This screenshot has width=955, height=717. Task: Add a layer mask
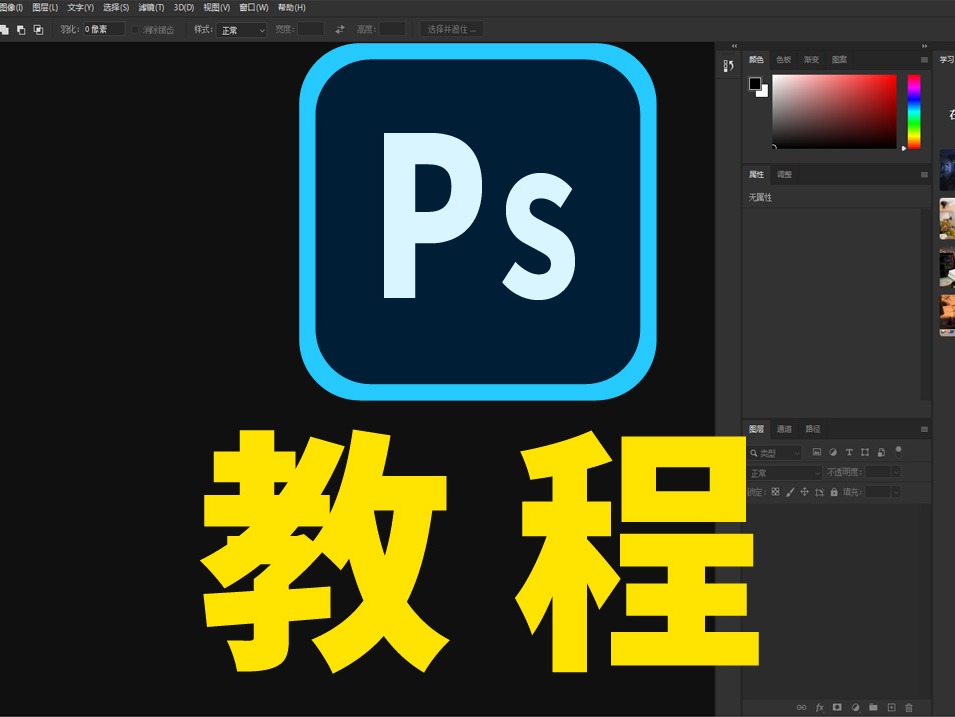click(x=837, y=707)
